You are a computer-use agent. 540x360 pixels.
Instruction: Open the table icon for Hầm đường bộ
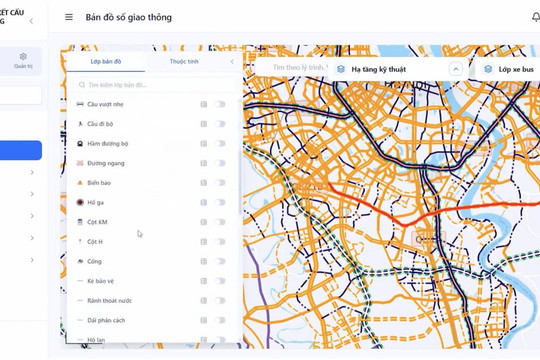click(204, 143)
